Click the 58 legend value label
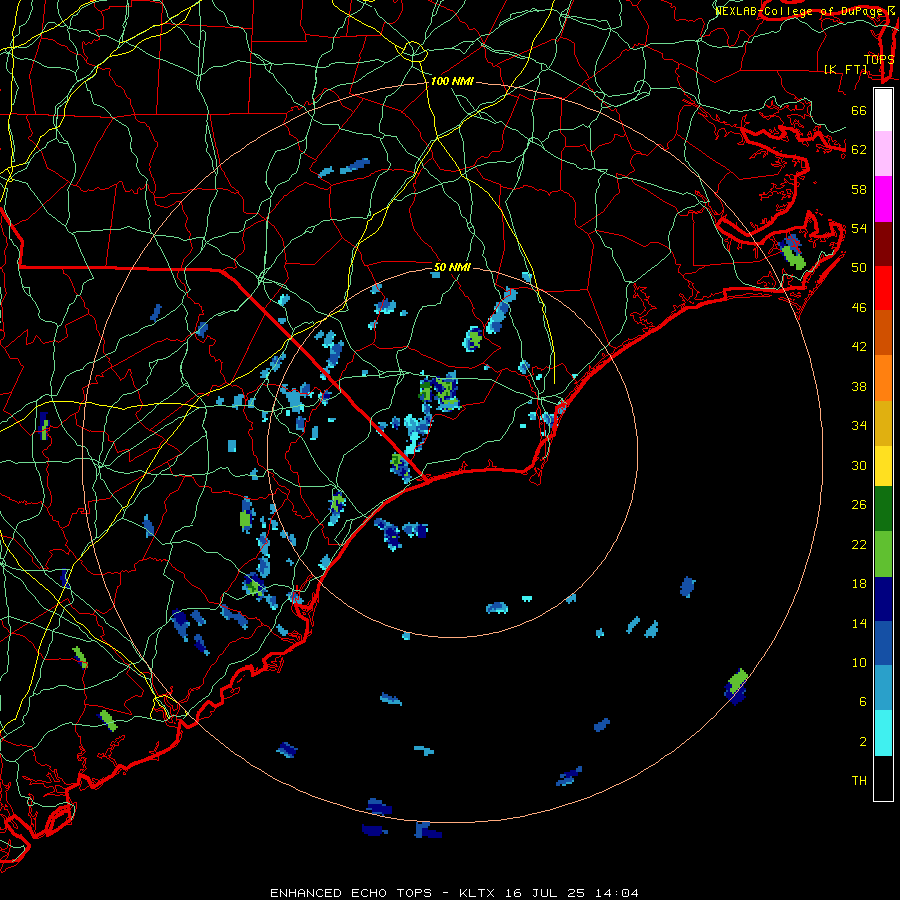The image size is (900, 900). pyautogui.click(x=859, y=189)
